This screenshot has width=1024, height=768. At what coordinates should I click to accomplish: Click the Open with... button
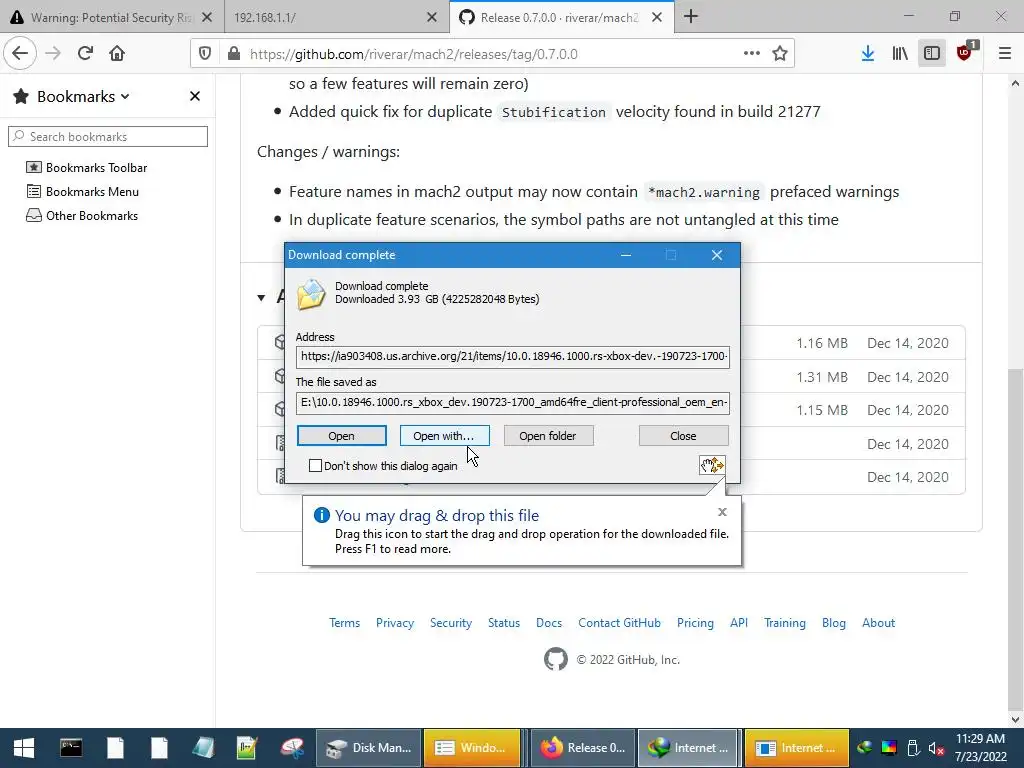(x=444, y=436)
